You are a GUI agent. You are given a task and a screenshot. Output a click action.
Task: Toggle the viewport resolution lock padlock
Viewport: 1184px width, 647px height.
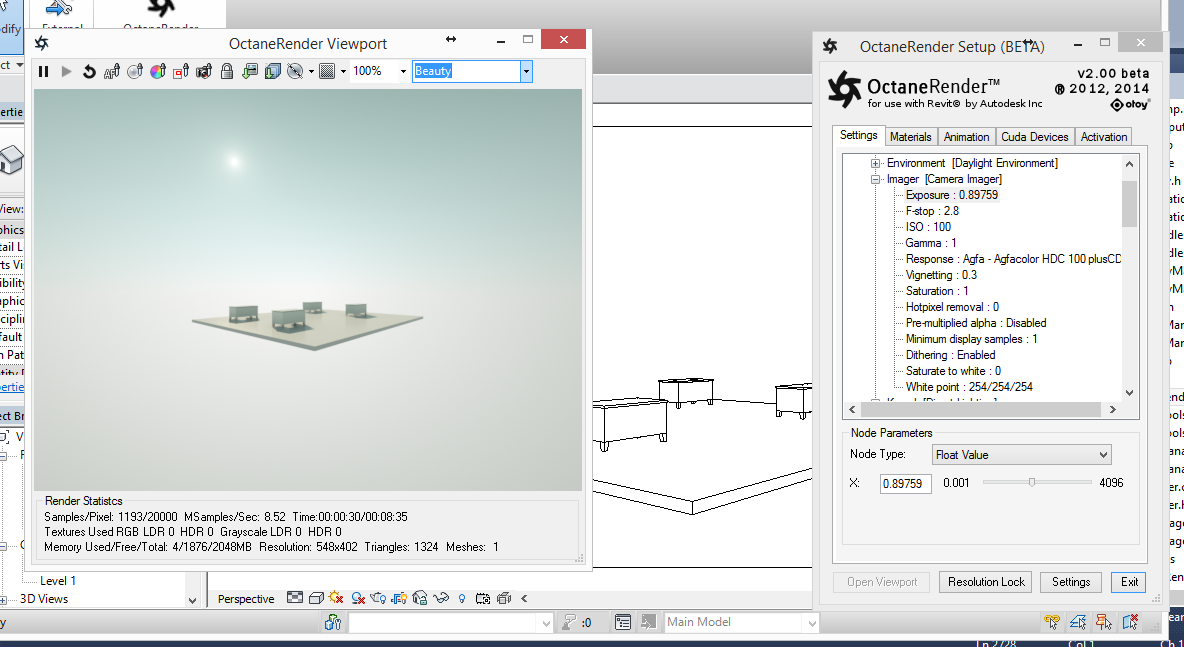coord(227,71)
